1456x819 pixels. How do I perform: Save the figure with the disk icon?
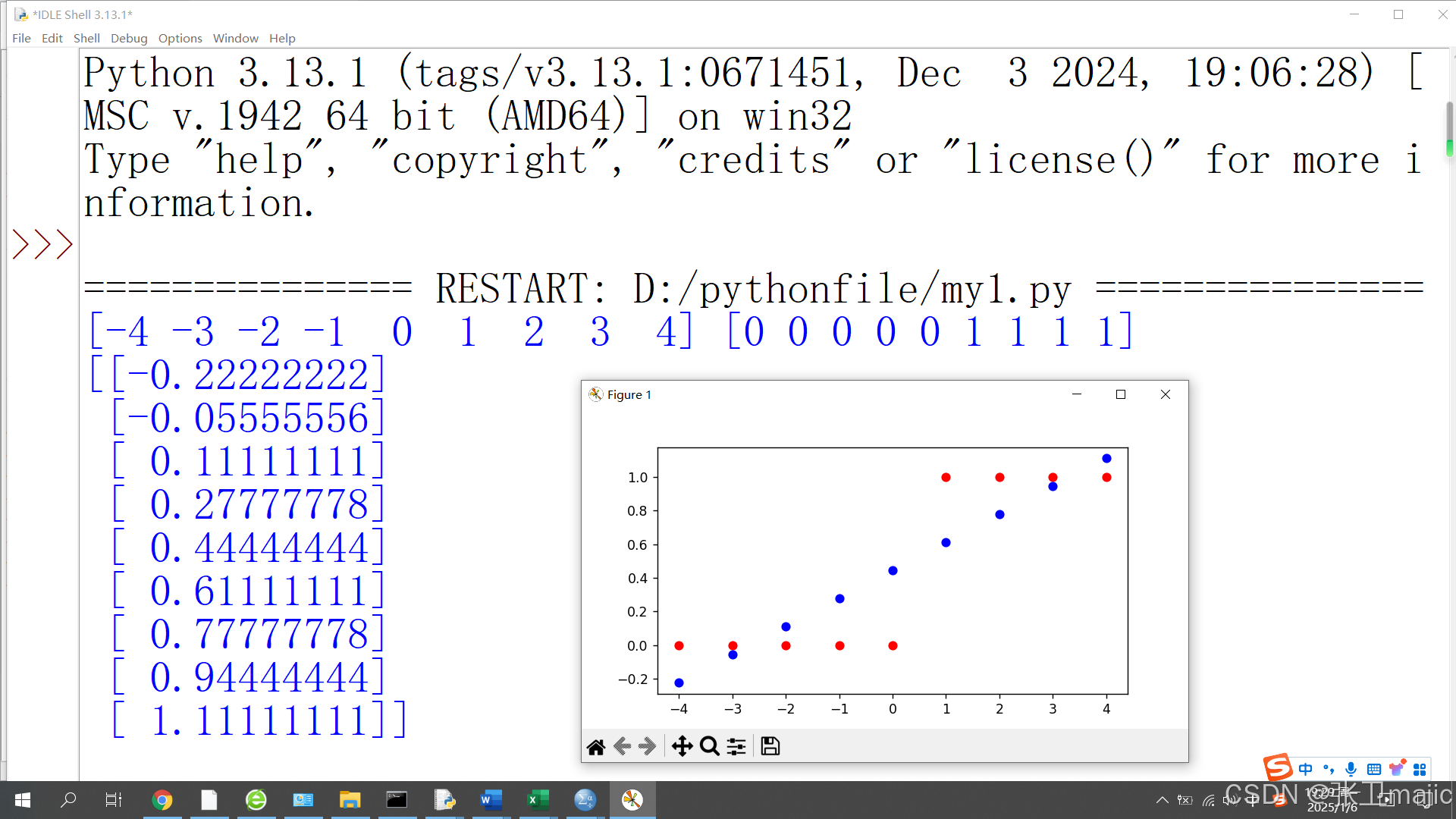coord(770,747)
